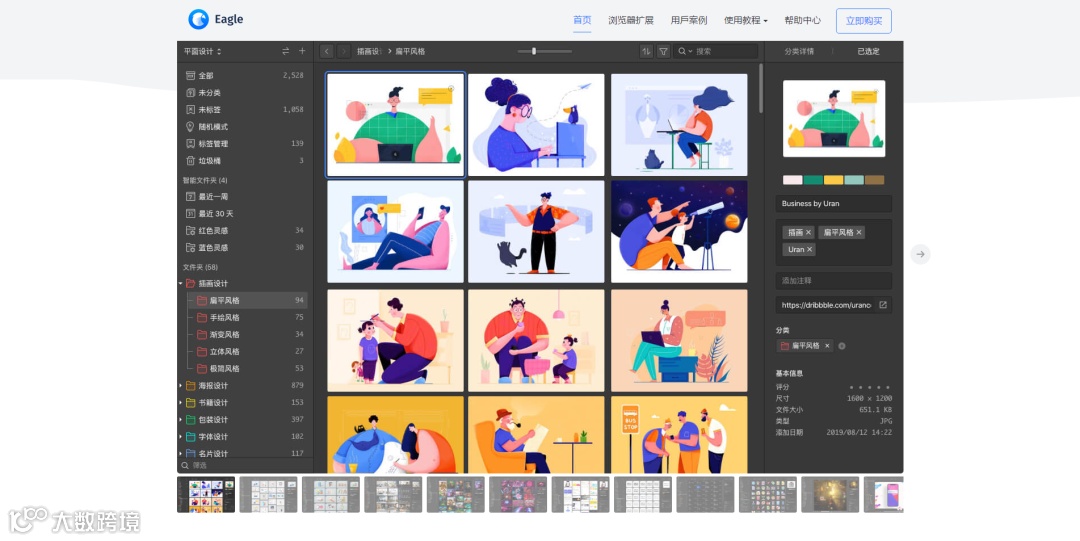This screenshot has width=1080, height=541.
Task: Click the sort order icon
Action: tap(646, 51)
